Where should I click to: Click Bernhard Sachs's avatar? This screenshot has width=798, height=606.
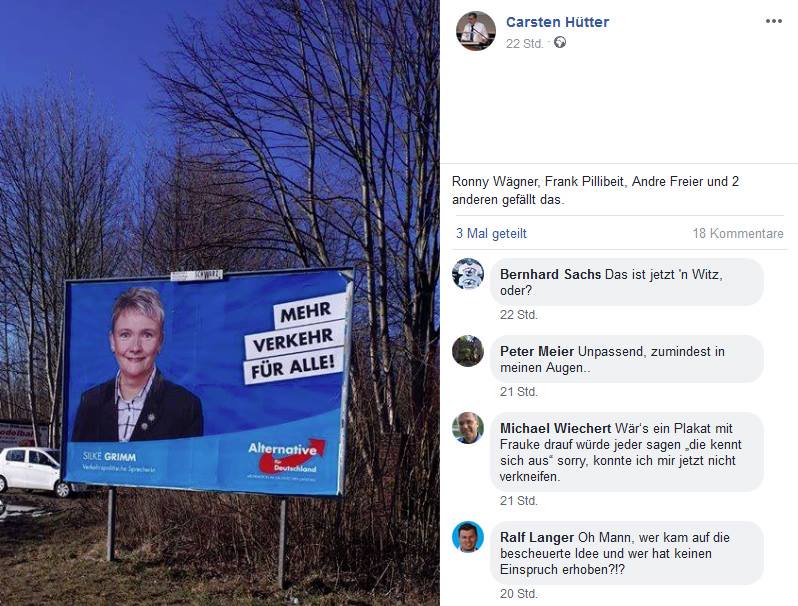pyautogui.click(x=468, y=274)
